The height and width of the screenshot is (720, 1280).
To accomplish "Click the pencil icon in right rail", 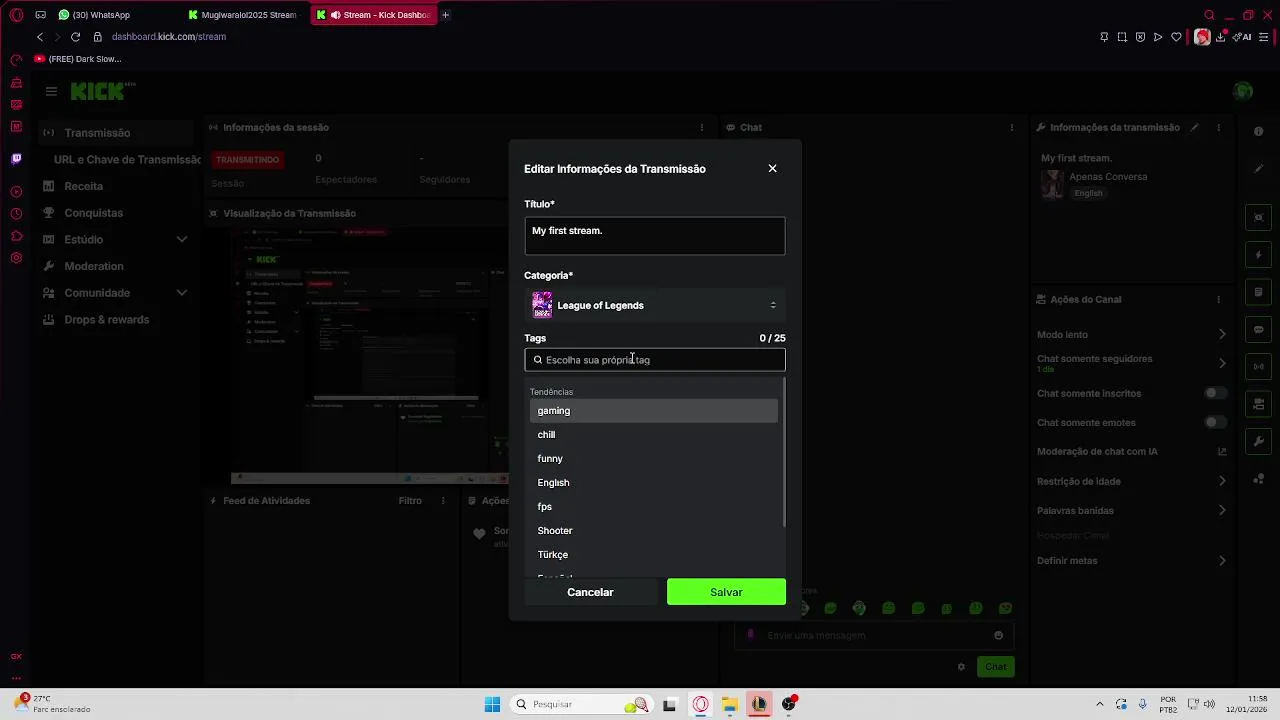I will [1259, 169].
